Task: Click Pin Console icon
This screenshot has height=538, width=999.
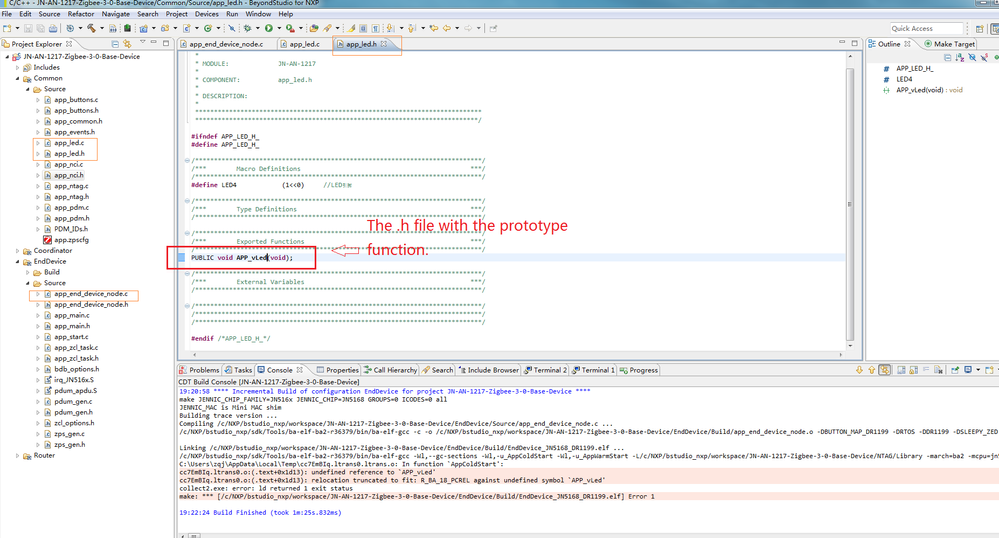Action: coord(955,370)
